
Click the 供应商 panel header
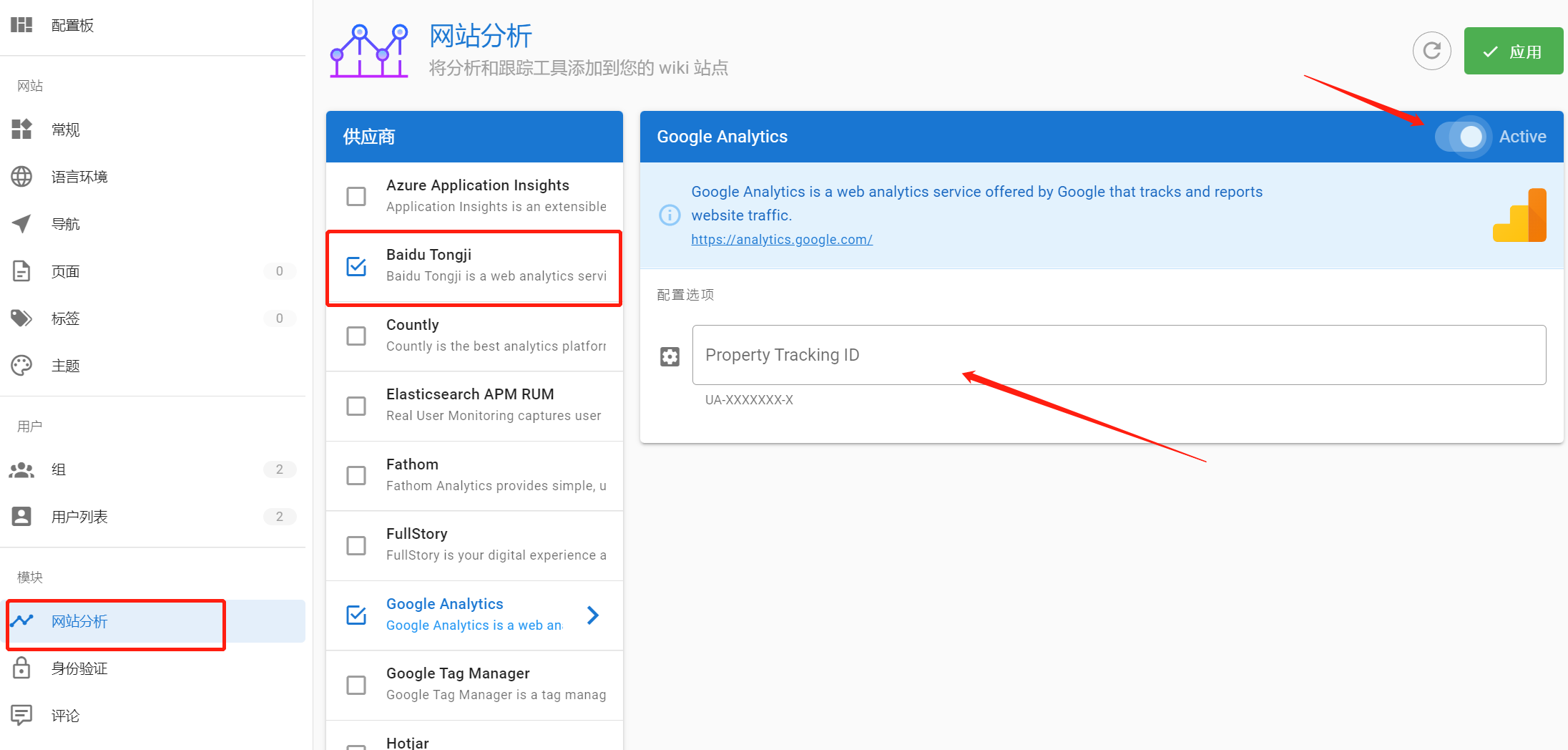pos(474,137)
